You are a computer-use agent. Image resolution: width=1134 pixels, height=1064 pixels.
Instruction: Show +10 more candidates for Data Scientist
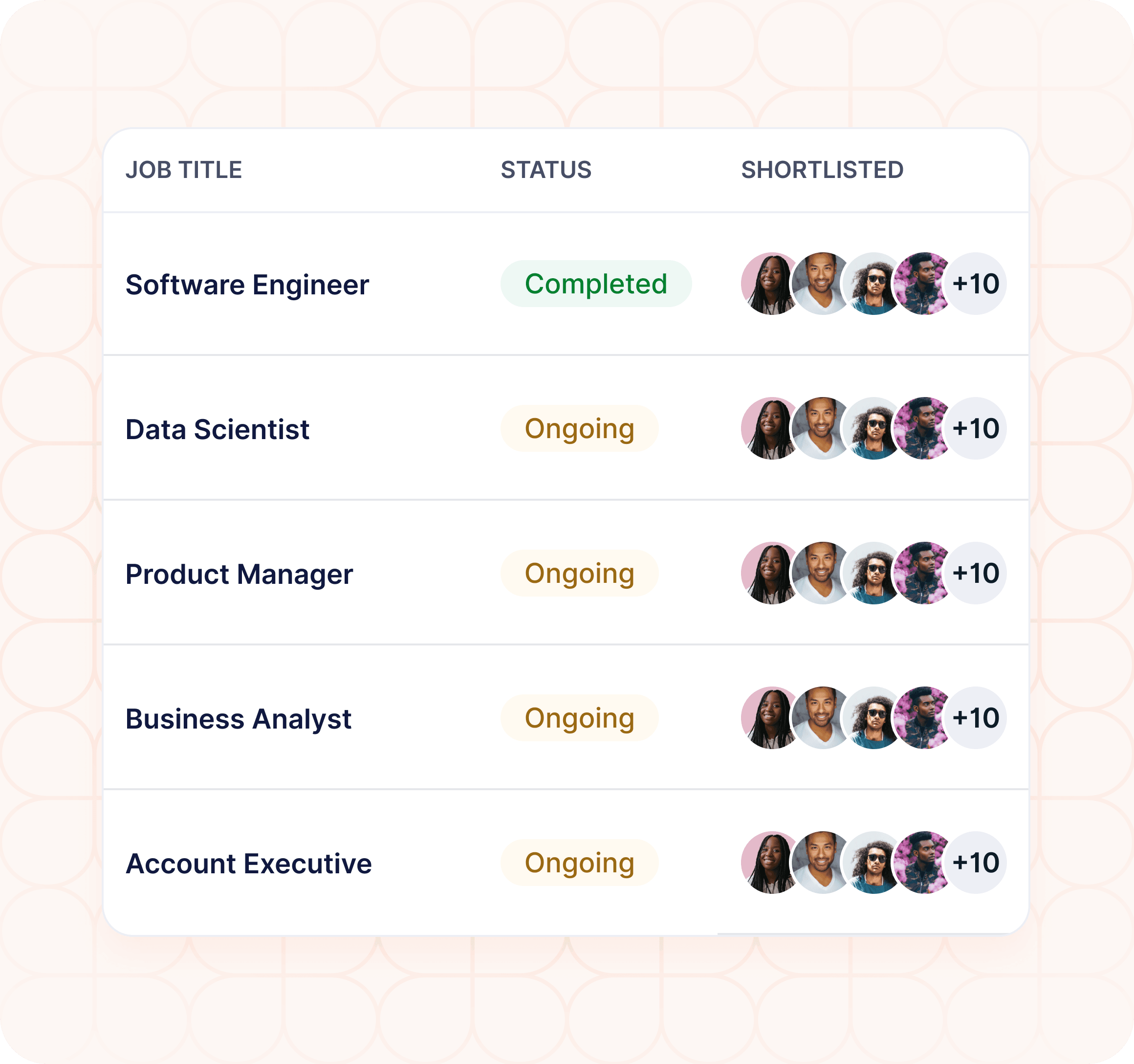coord(977,428)
